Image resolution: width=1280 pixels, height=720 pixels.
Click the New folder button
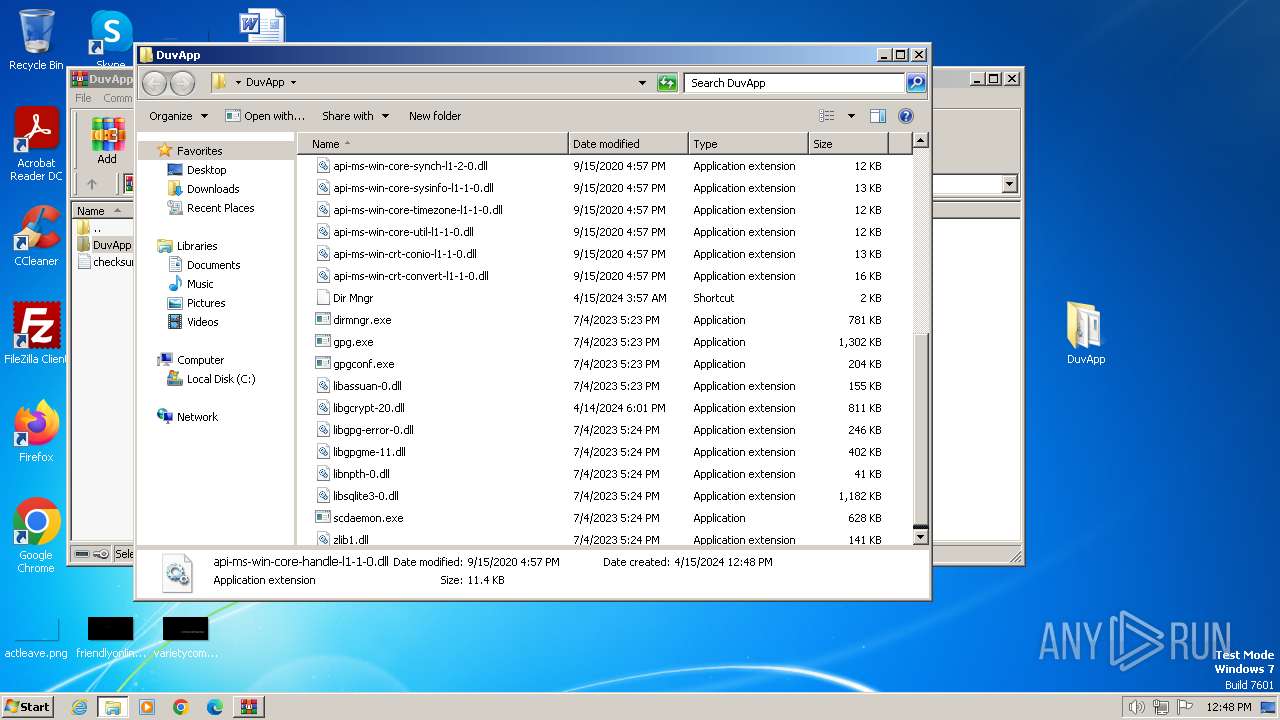435,116
